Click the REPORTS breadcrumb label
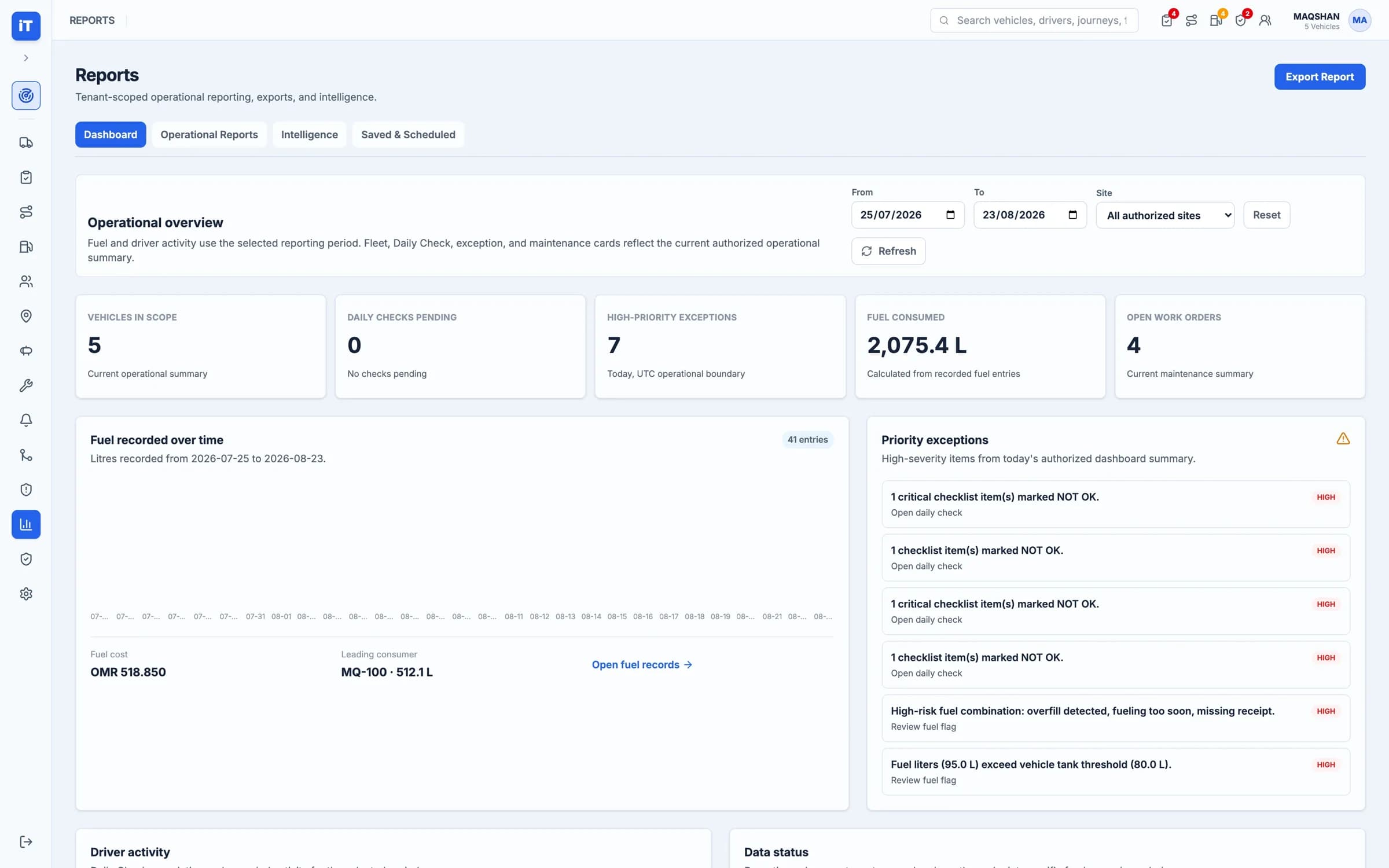Image resolution: width=1389 pixels, height=868 pixels. 92,20
